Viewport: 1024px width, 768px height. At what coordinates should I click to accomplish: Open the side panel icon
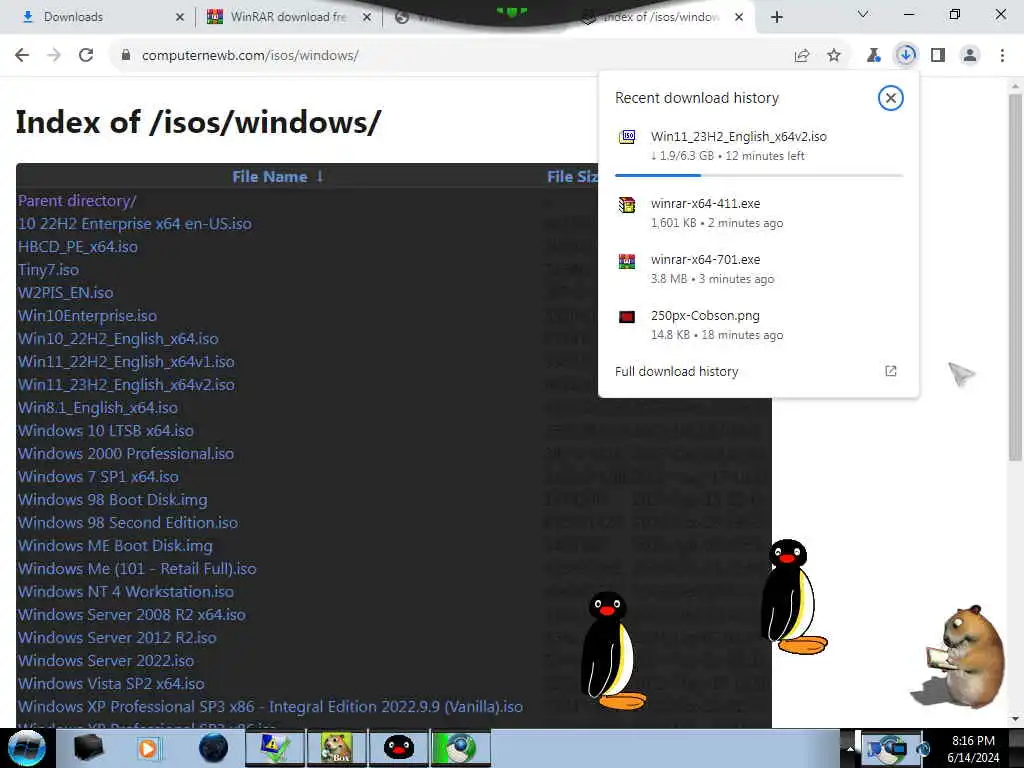[x=938, y=56]
